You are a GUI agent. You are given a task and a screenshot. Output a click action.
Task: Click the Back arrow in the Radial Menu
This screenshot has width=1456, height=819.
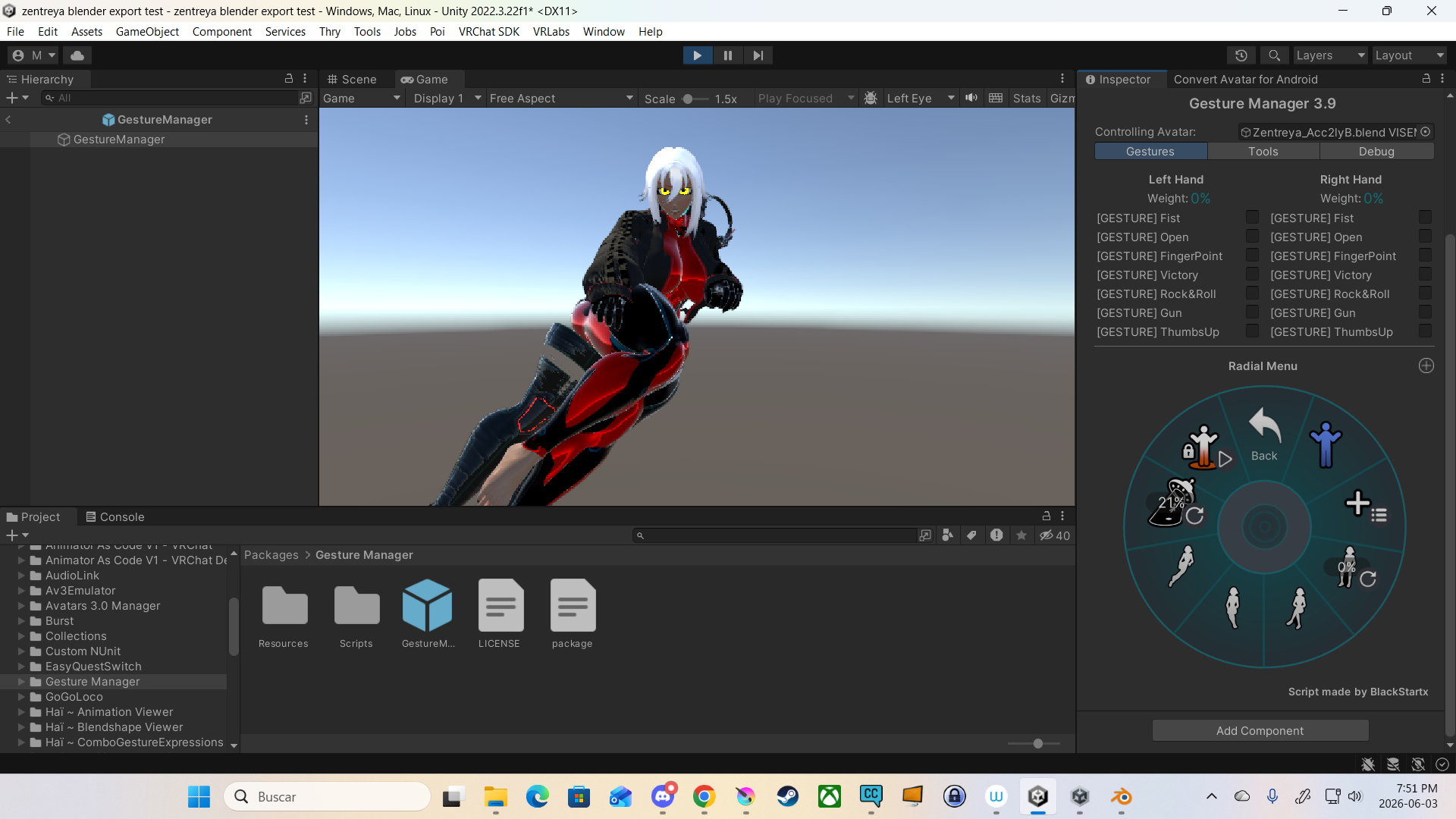(x=1264, y=434)
